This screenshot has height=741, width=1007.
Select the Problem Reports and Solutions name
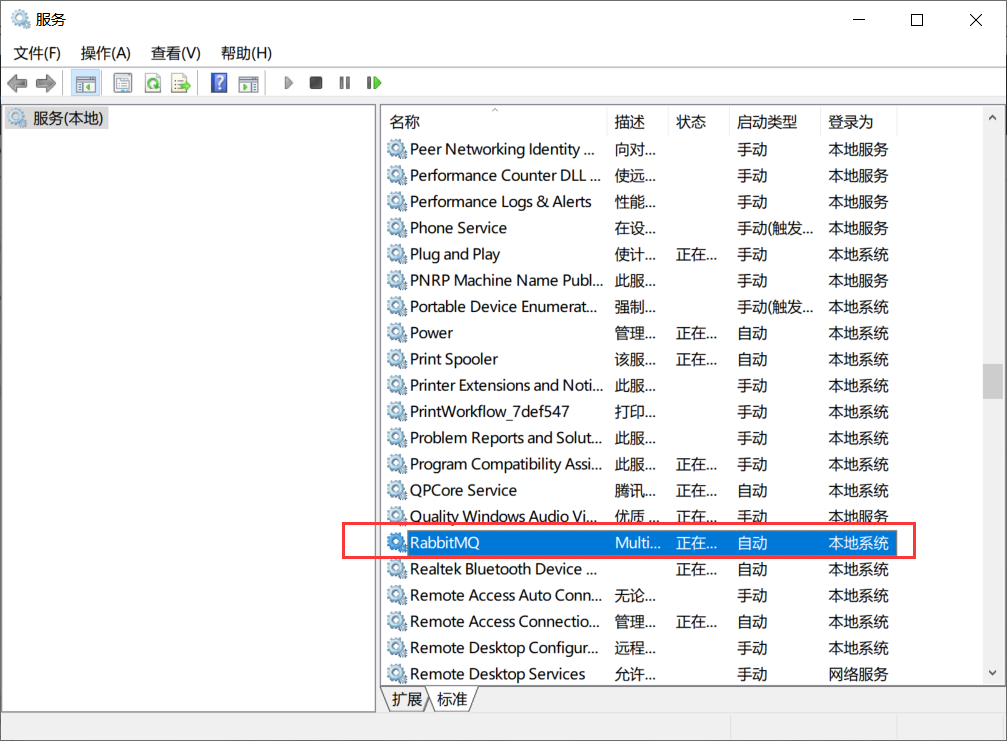pos(506,438)
